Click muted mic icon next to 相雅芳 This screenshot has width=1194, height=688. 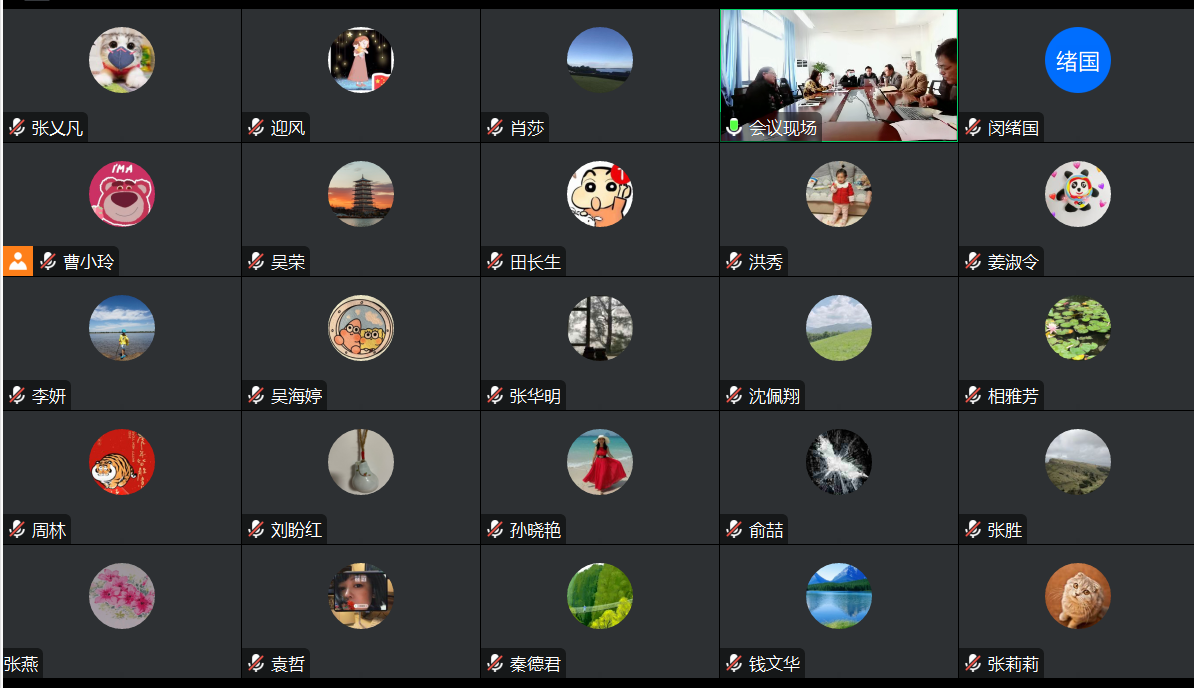tap(973, 395)
